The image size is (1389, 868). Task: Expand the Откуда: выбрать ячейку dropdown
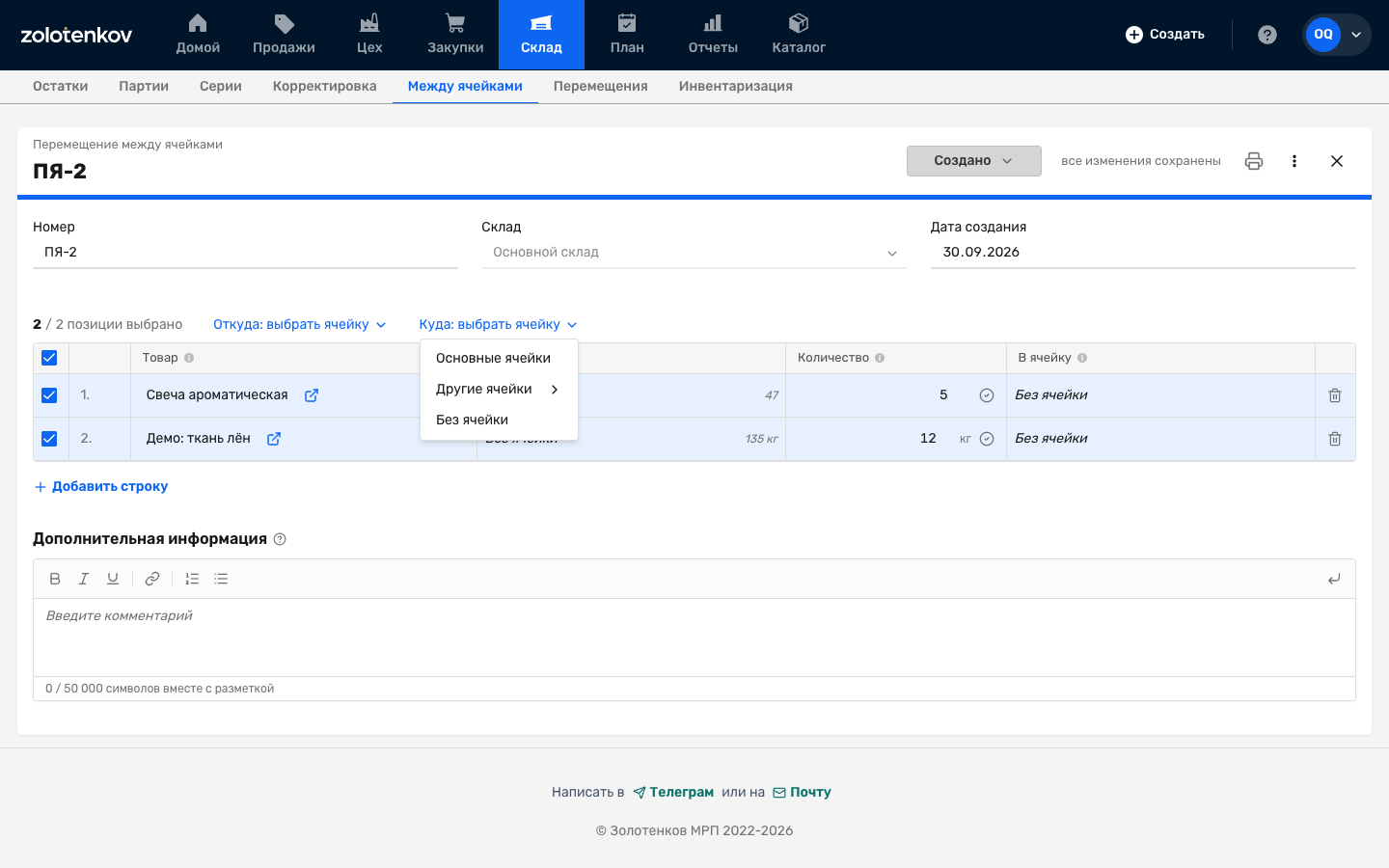click(300, 324)
